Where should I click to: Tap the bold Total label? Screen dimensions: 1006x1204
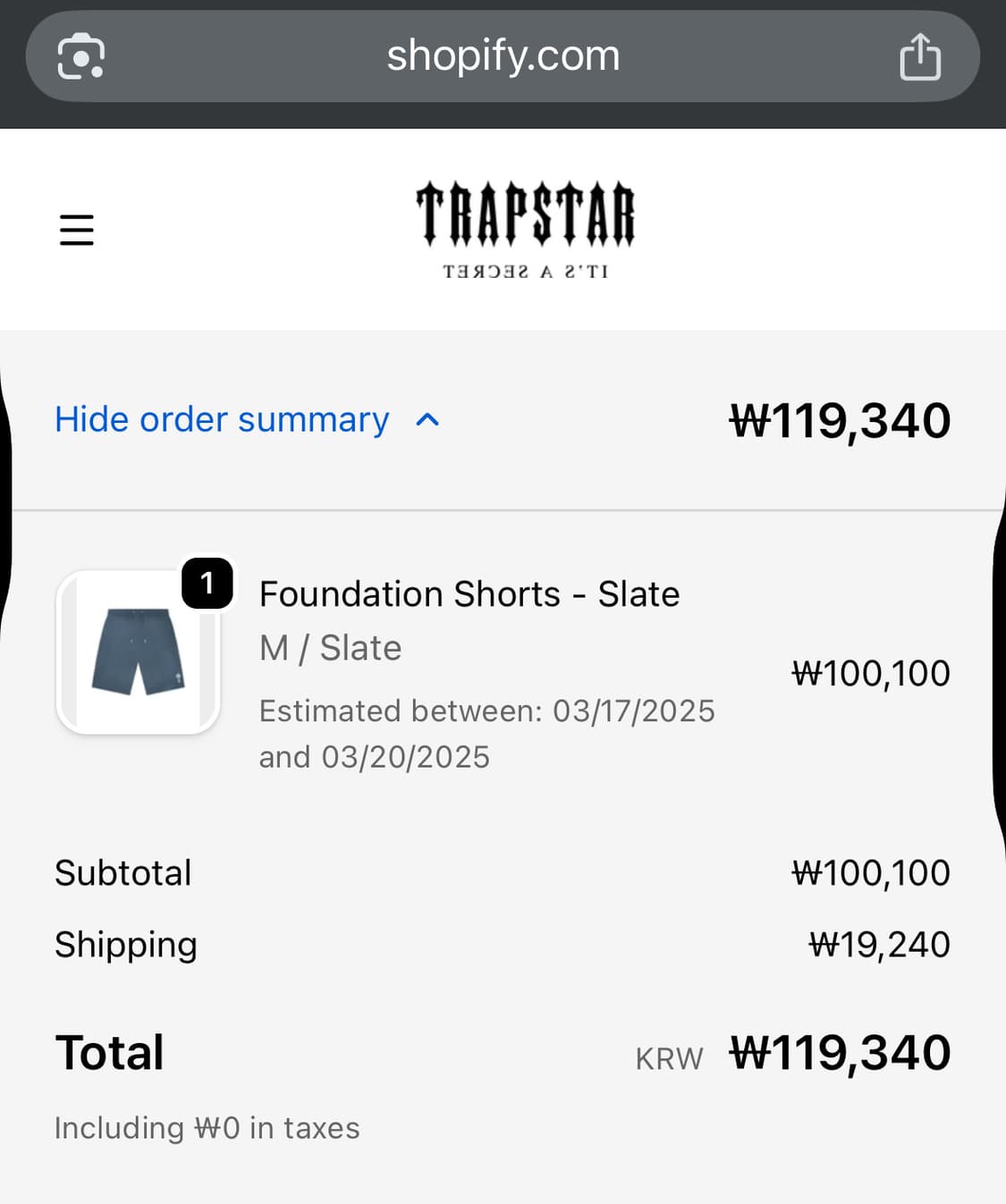[x=109, y=1052]
